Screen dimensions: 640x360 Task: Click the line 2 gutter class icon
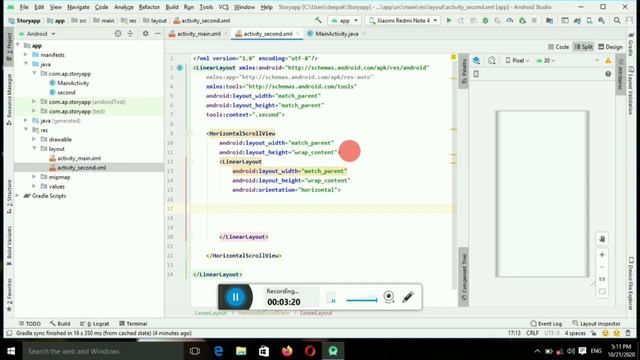tap(180, 68)
